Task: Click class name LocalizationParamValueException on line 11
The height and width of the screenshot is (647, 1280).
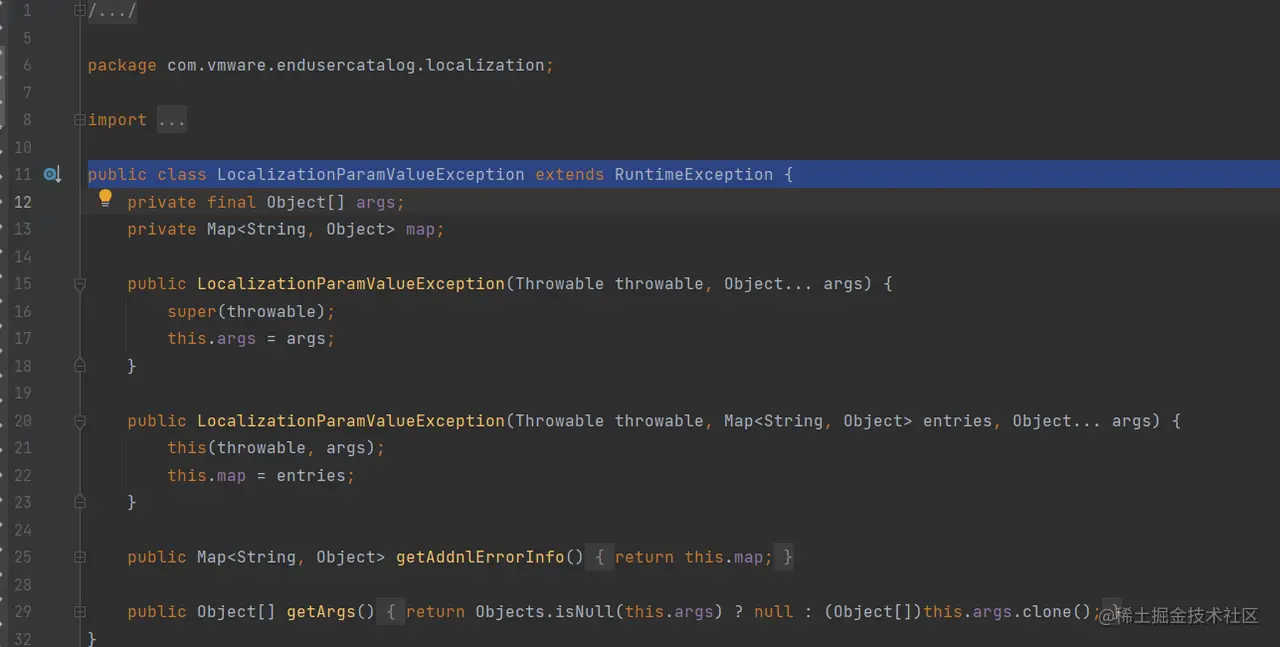Action: pyautogui.click(x=370, y=174)
